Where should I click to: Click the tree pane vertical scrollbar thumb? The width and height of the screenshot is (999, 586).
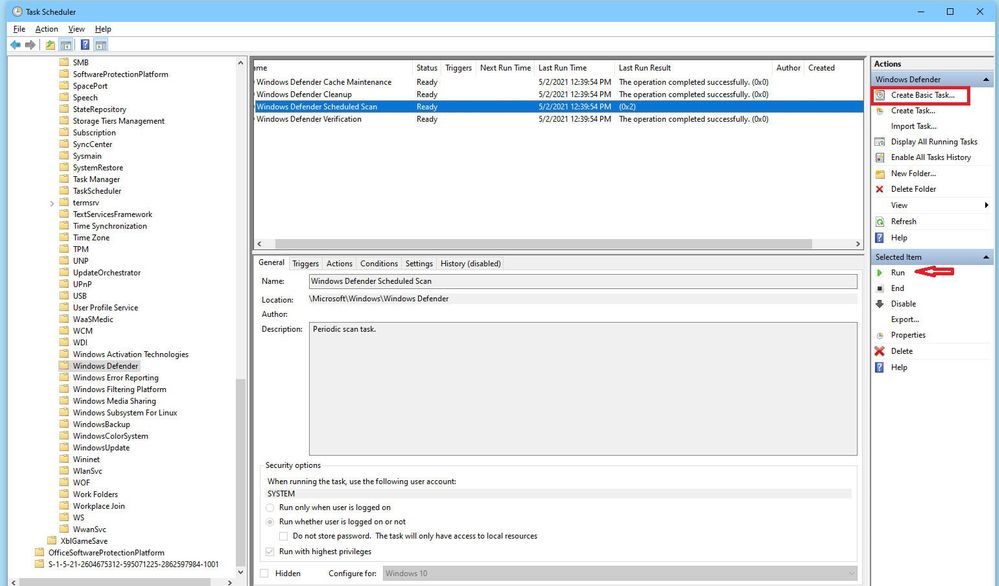240,472
